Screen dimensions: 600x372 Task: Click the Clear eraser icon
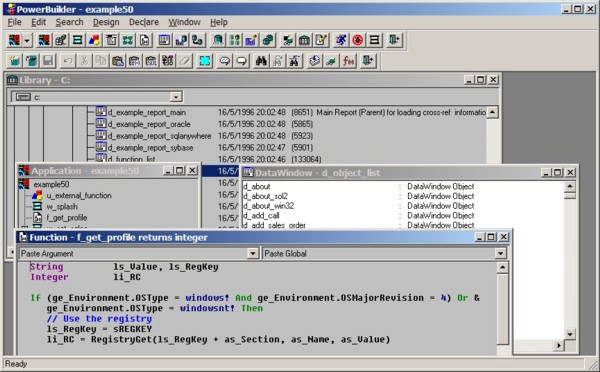click(185, 61)
